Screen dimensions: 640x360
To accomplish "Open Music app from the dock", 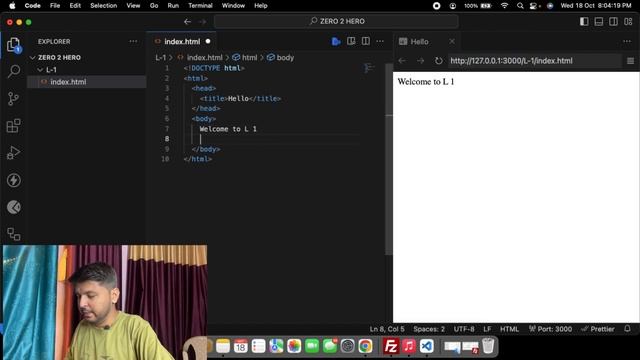I will (409, 346).
